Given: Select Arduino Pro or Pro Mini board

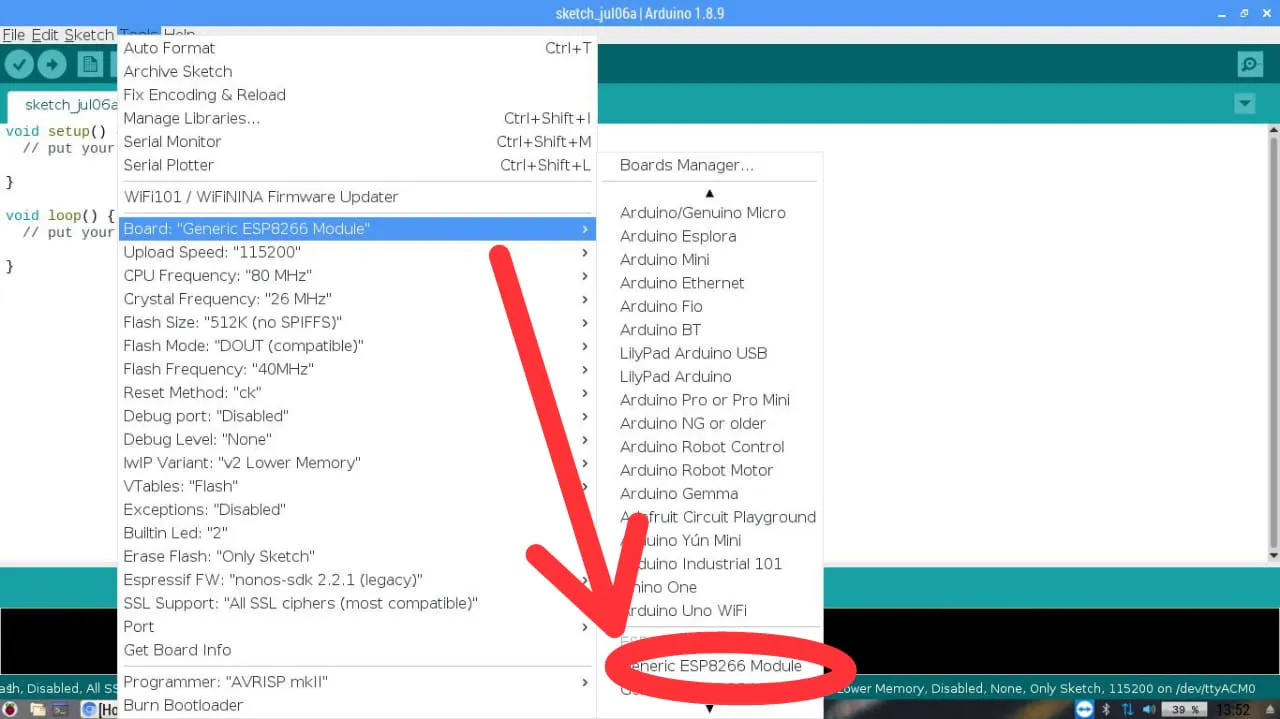Looking at the screenshot, I should (710, 400).
